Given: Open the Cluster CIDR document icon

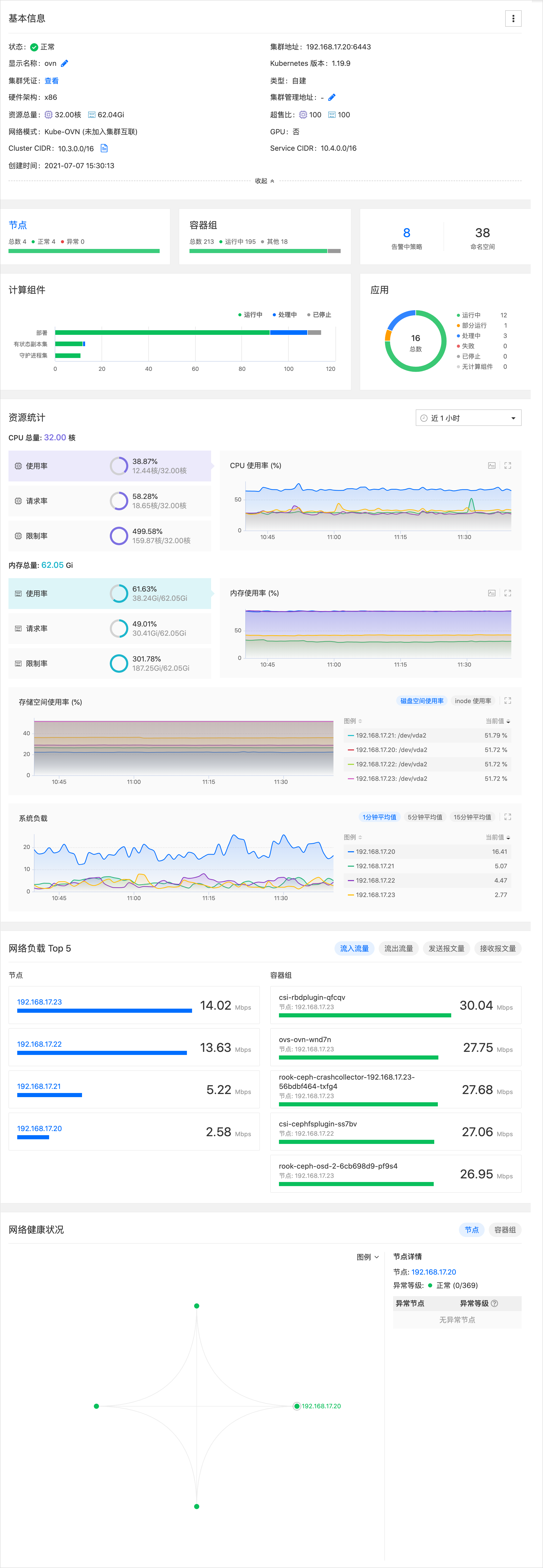Looking at the screenshot, I should tap(104, 149).
